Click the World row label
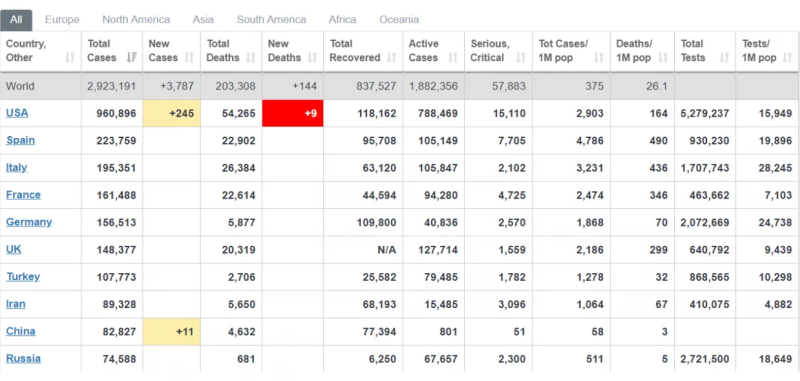 coord(20,86)
